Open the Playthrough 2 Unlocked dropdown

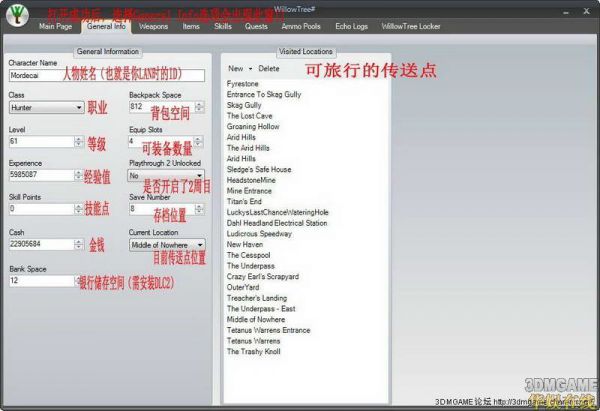[x=199, y=175]
